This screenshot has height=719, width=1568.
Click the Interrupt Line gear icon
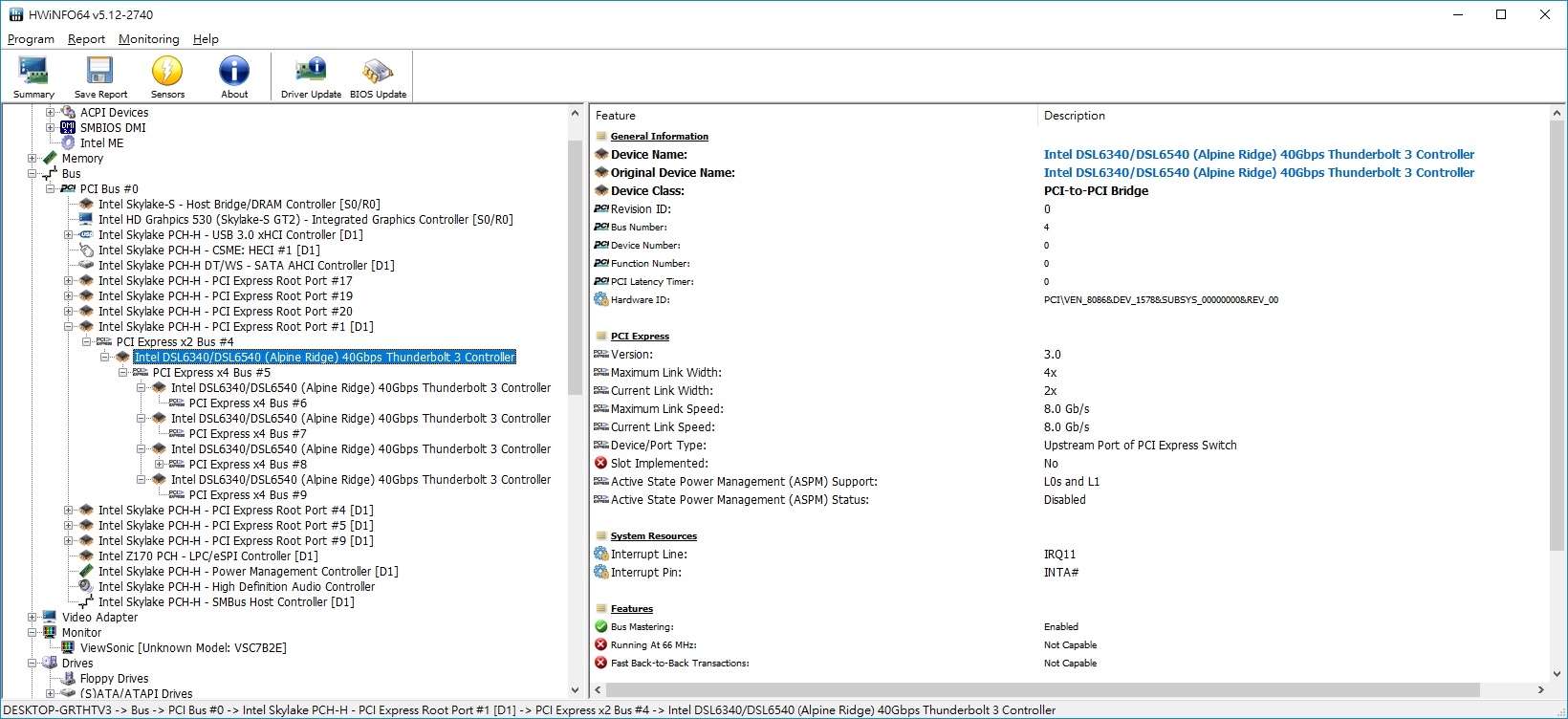(601, 554)
